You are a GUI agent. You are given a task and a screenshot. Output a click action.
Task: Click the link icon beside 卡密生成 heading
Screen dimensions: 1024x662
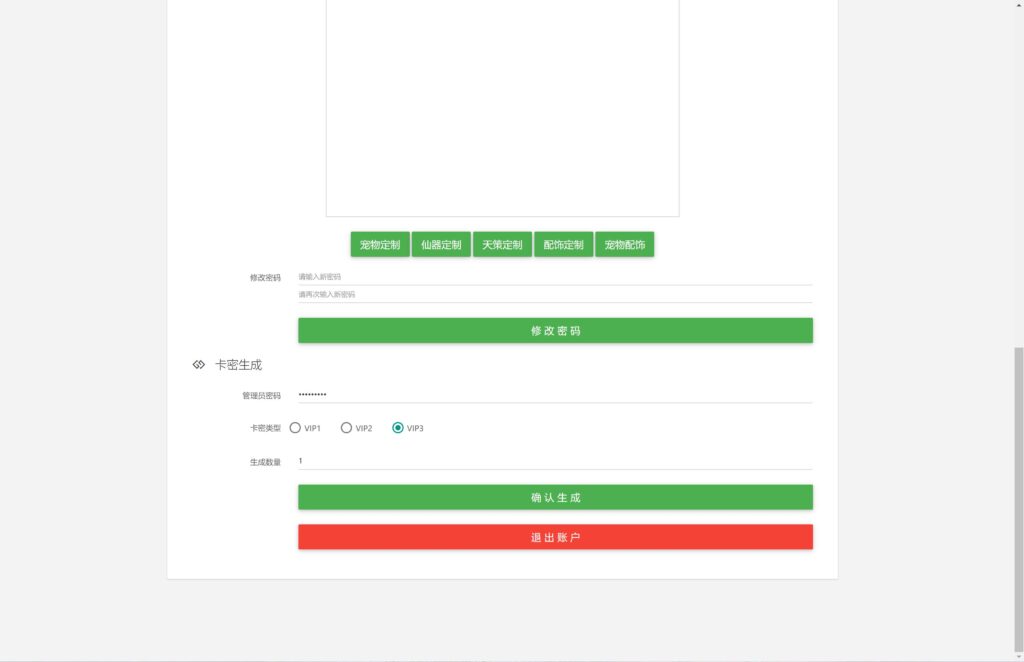198,364
